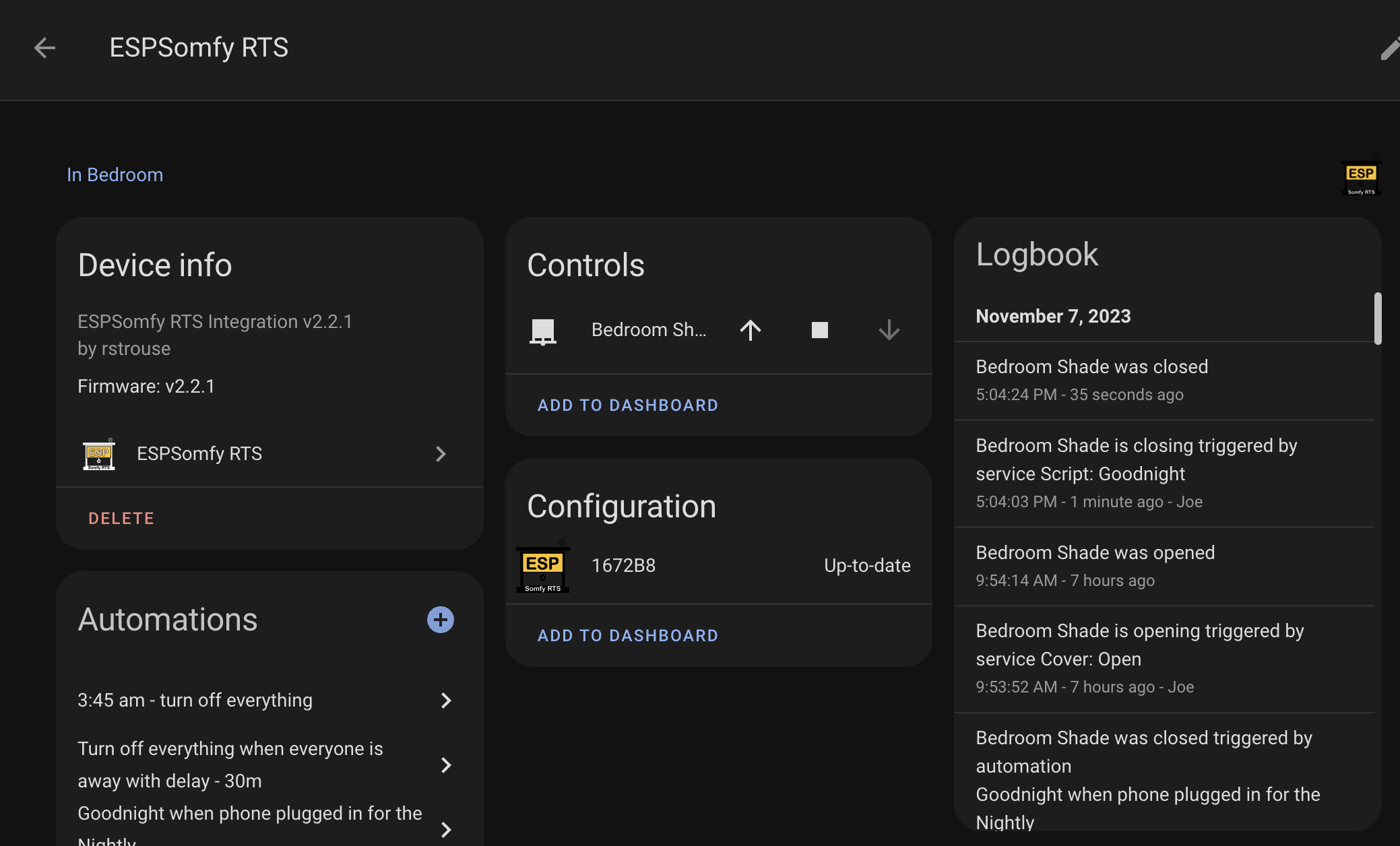This screenshot has width=1400, height=846.
Task: Click the ESP logo at top right
Action: [1360, 176]
